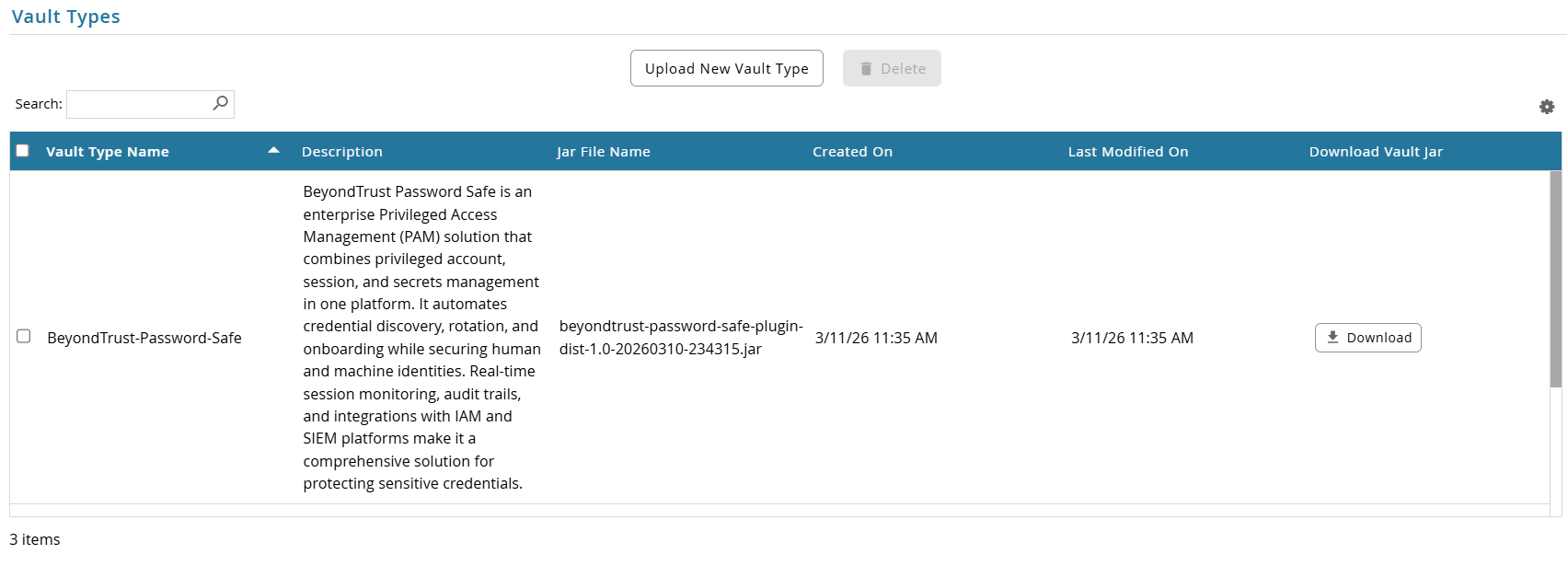Click the sort arrow on Vault Type Name
1568x577 pixels.
click(x=273, y=150)
